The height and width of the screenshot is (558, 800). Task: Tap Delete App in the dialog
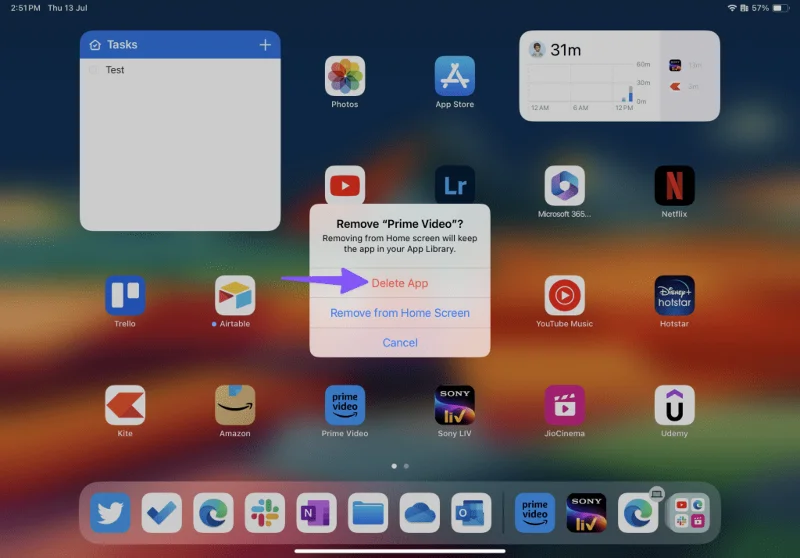pos(399,283)
